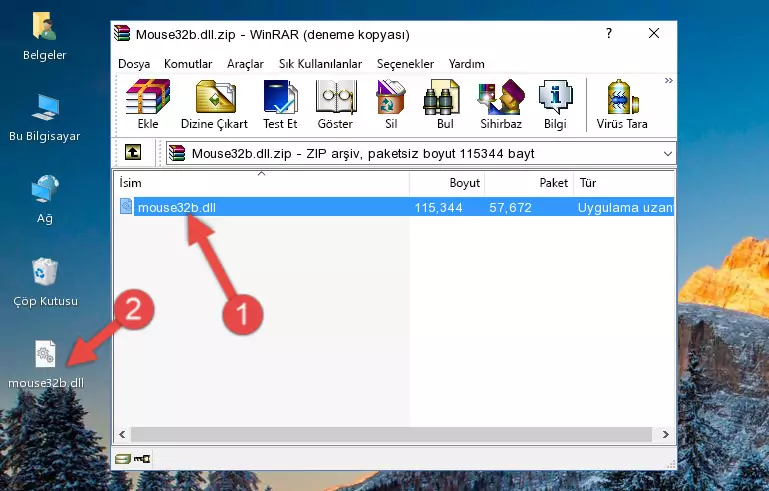This screenshot has height=491, width=769.
Task: Go up one folder level
Action: [x=133, y=153]
